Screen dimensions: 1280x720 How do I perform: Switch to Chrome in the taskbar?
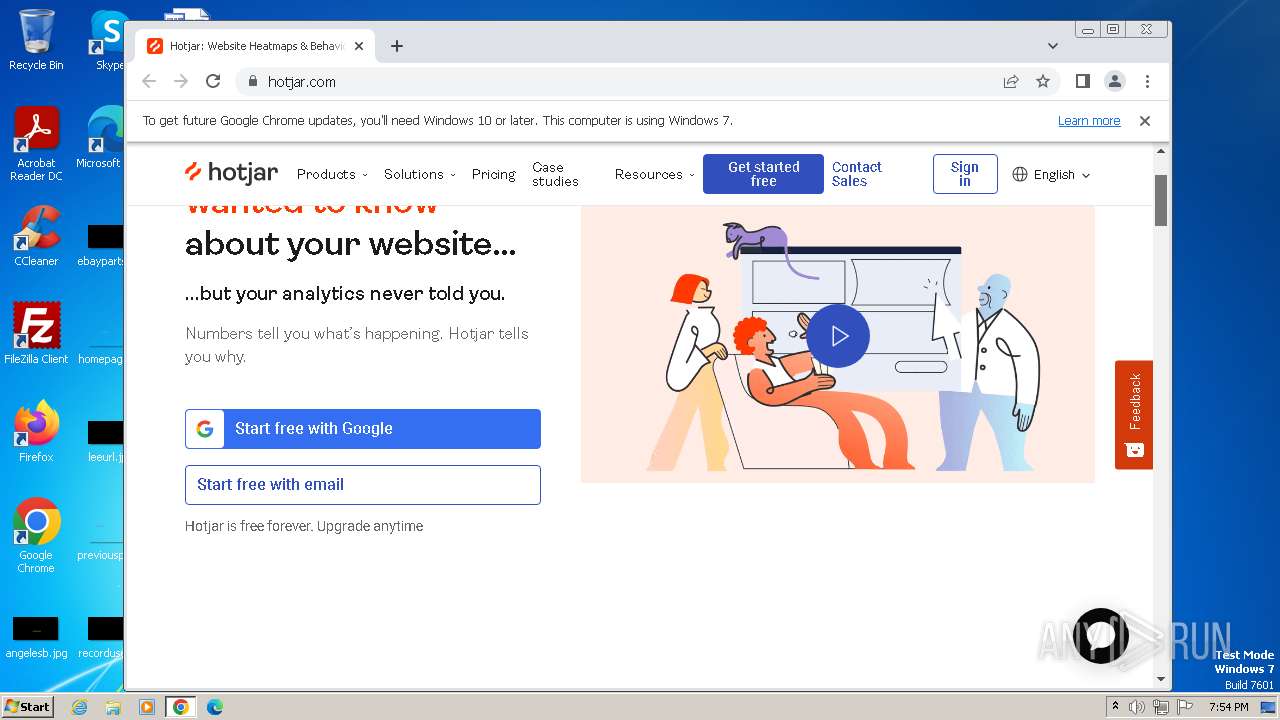click(x=181, y=707)
